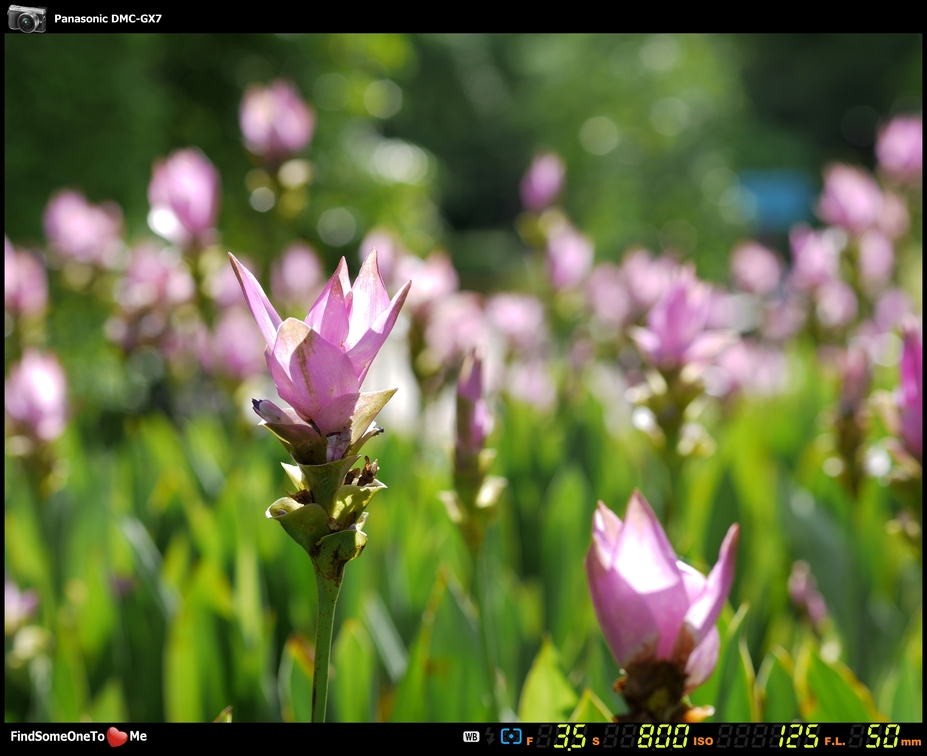This screenshot has height=756, width=927.
Task: Click the focal length value 50
Action: point(882,736)
